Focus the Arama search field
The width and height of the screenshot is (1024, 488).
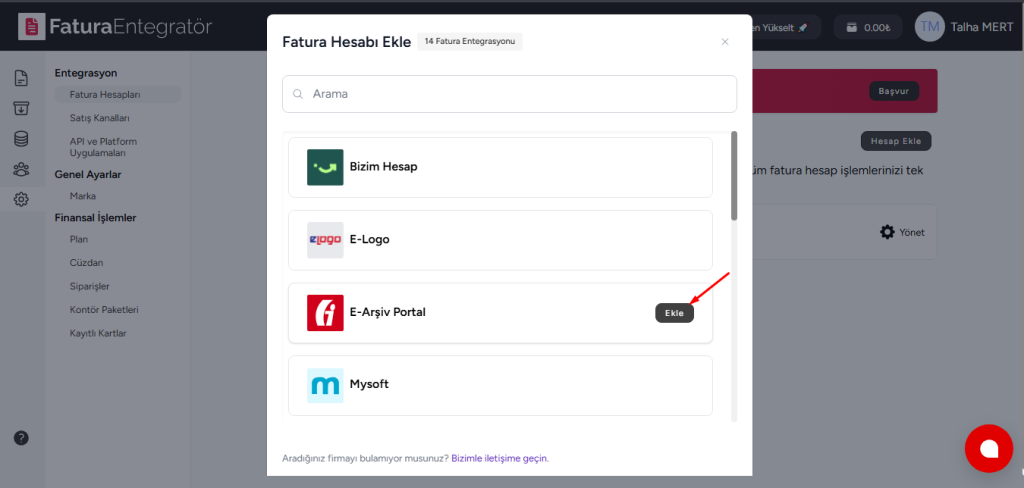510,94
